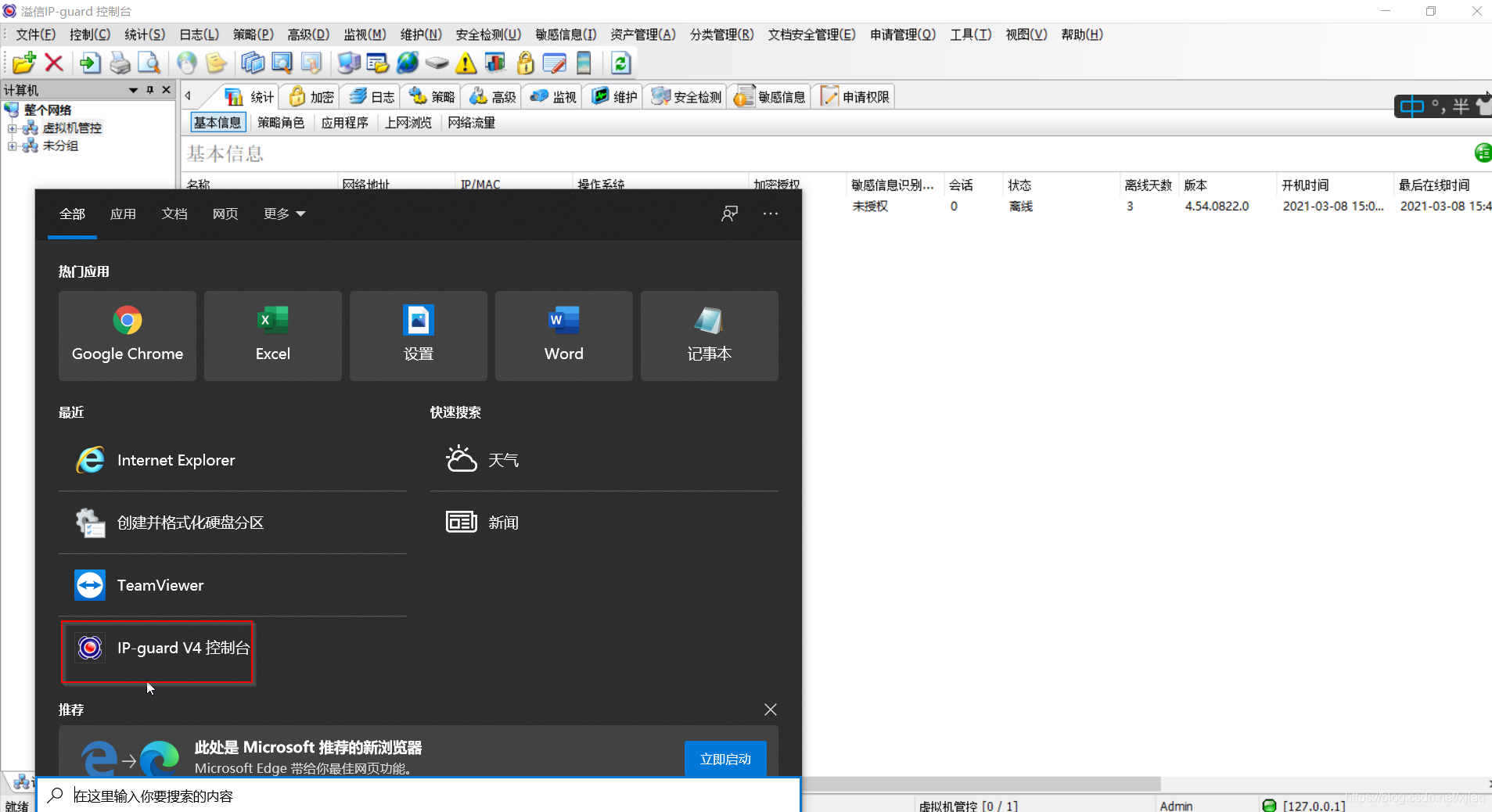Switch to the 上网浏览 sub-tab
Screen dimensions: 1492x812
(408, 122)
